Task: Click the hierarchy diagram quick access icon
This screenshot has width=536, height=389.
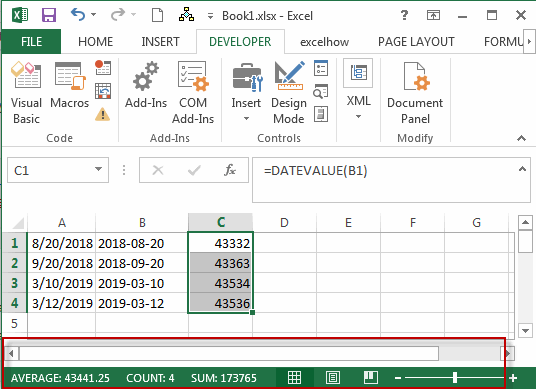Action: click(186, 15)
